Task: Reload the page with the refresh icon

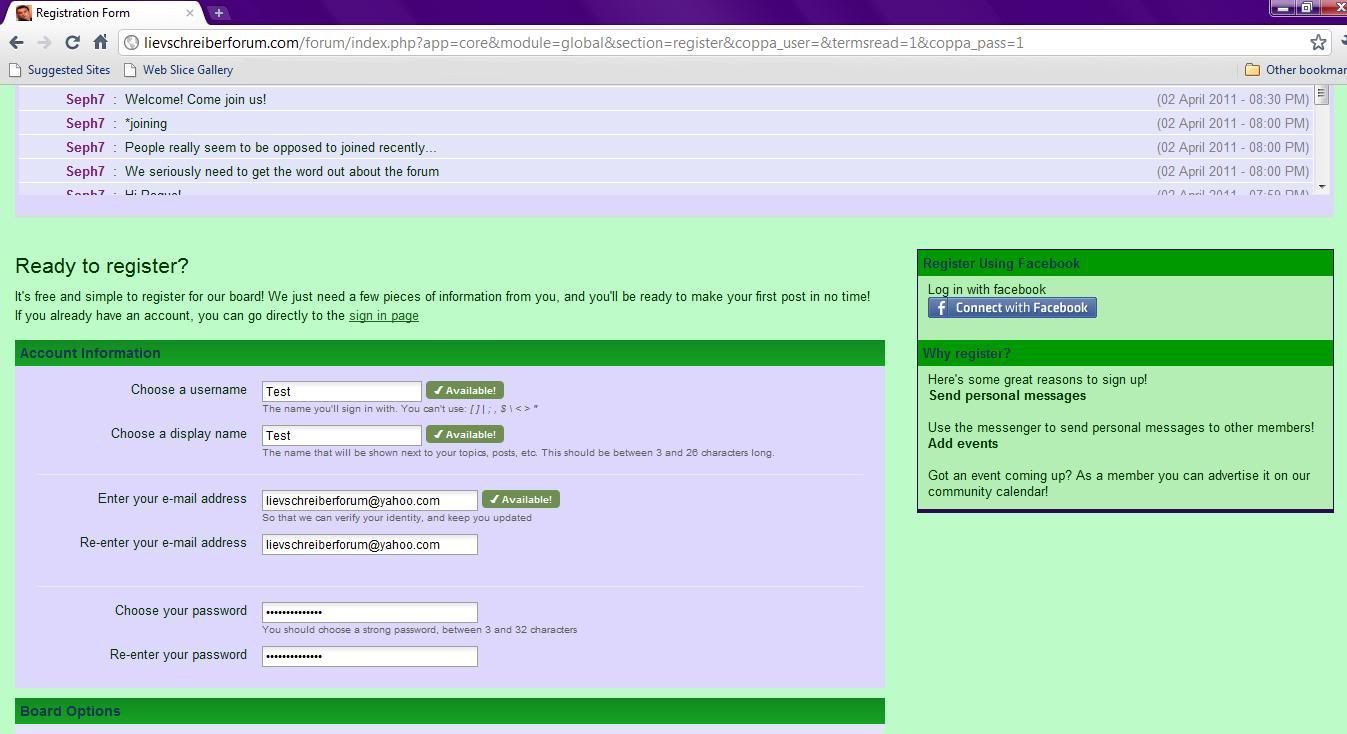Action: [x=72, y=42]
